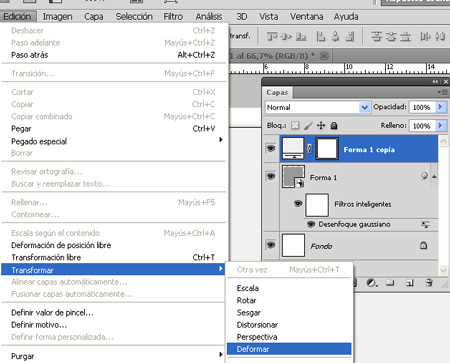
Task: Distribute bottom edges icon
Action: (405, 36)
